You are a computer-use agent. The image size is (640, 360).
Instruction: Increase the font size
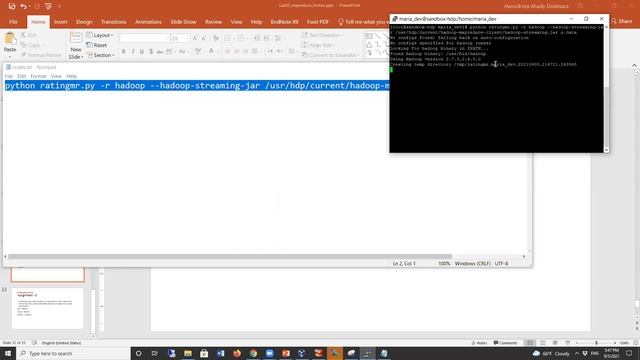(x=195, y=38)
